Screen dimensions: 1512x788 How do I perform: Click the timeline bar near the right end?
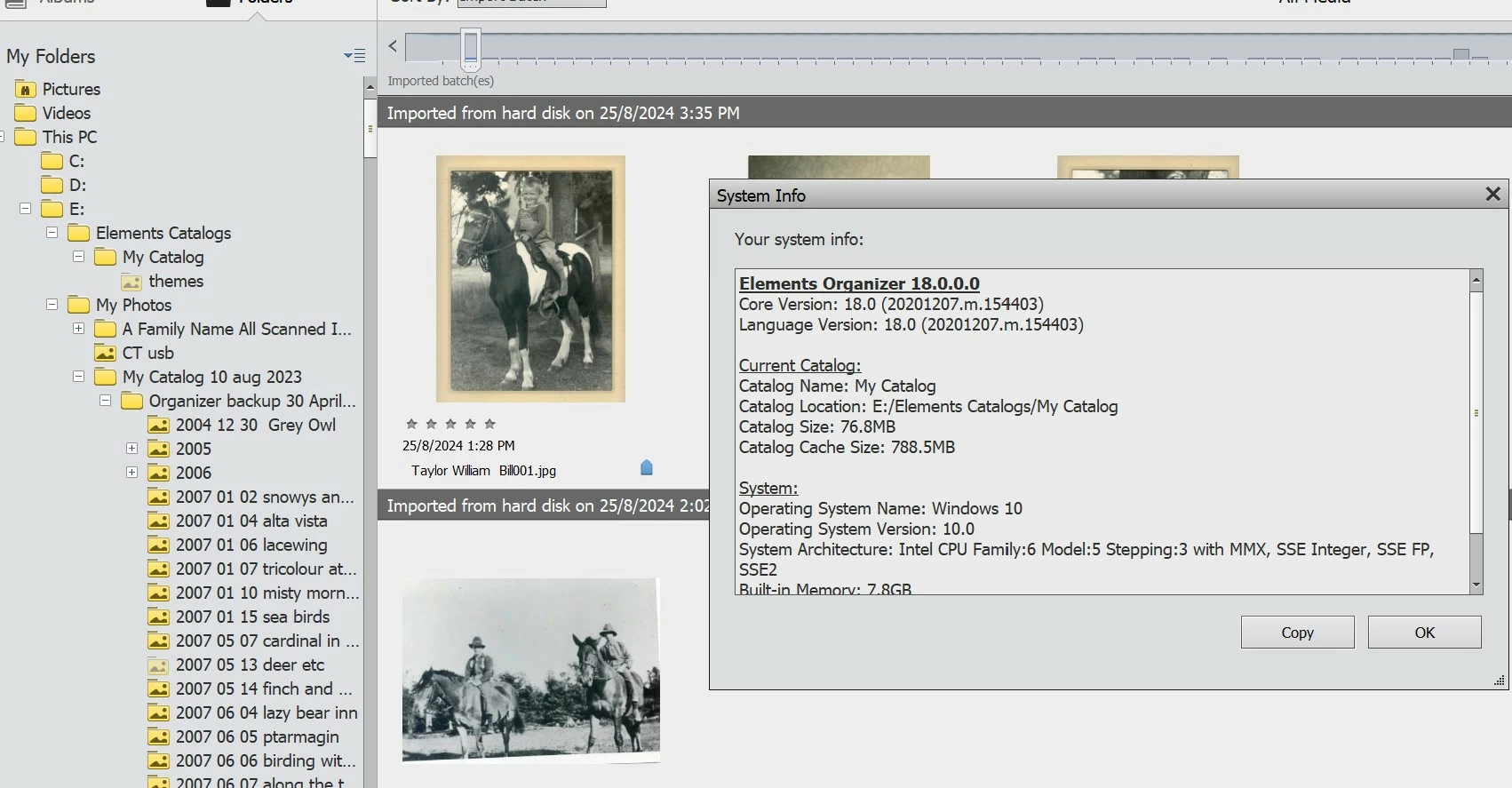pyautogui.click(x=1460, y=54)
